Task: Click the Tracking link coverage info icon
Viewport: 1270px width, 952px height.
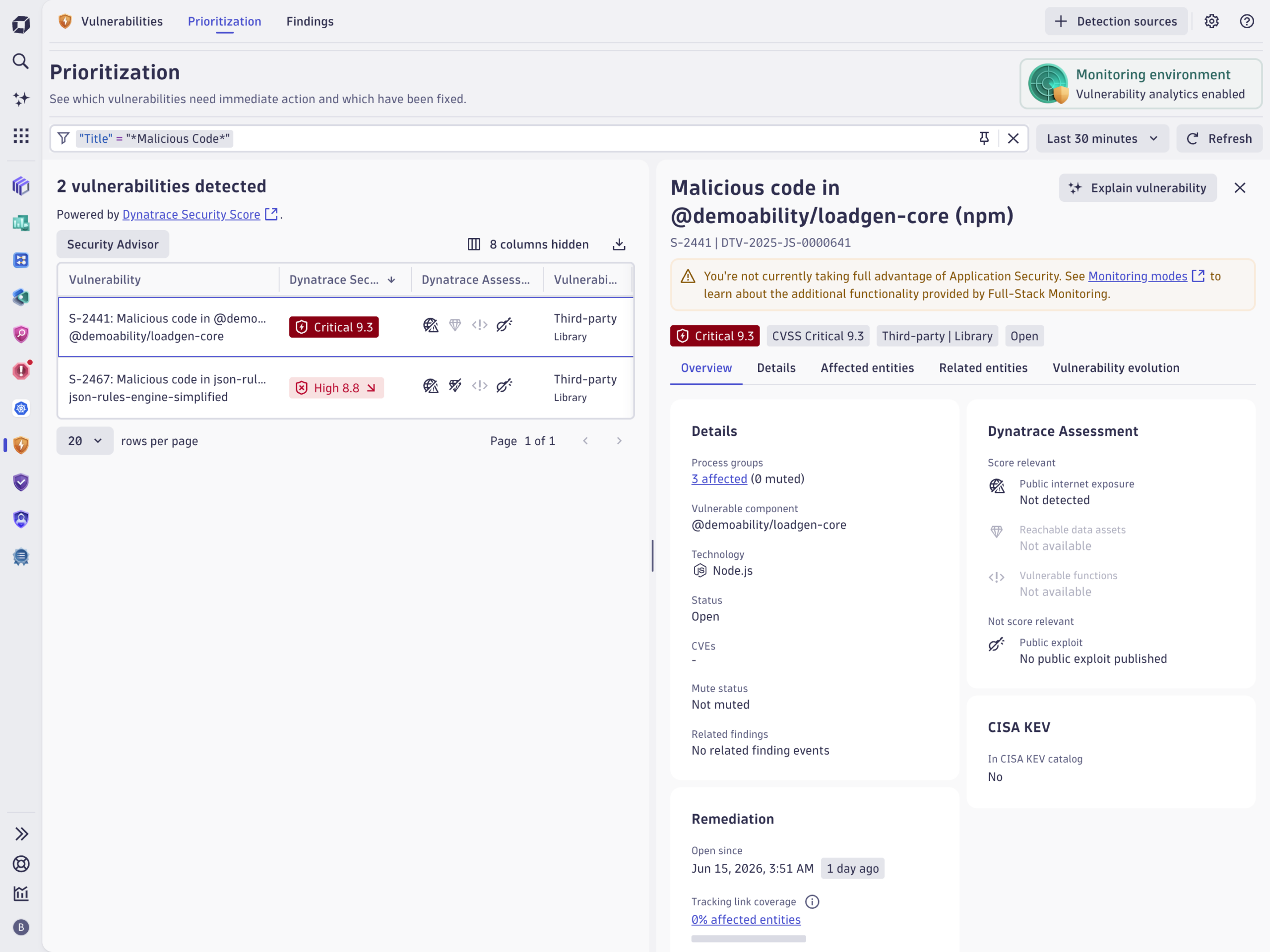Action: pyautogui.click(x=812, y=901)
